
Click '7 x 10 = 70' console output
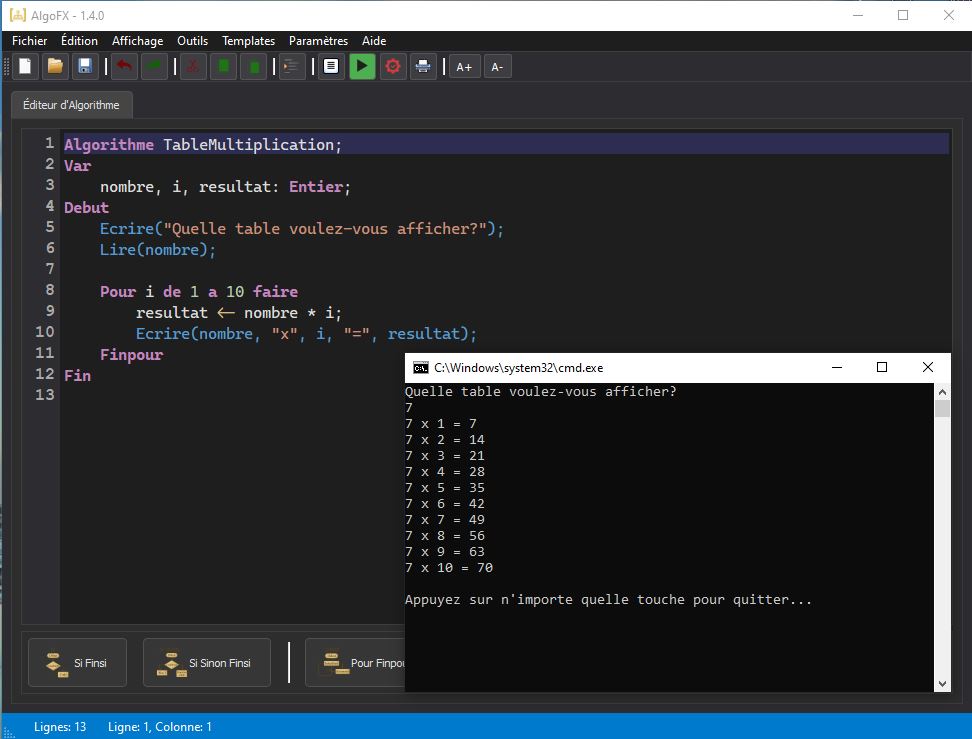[x=449, y=568]
